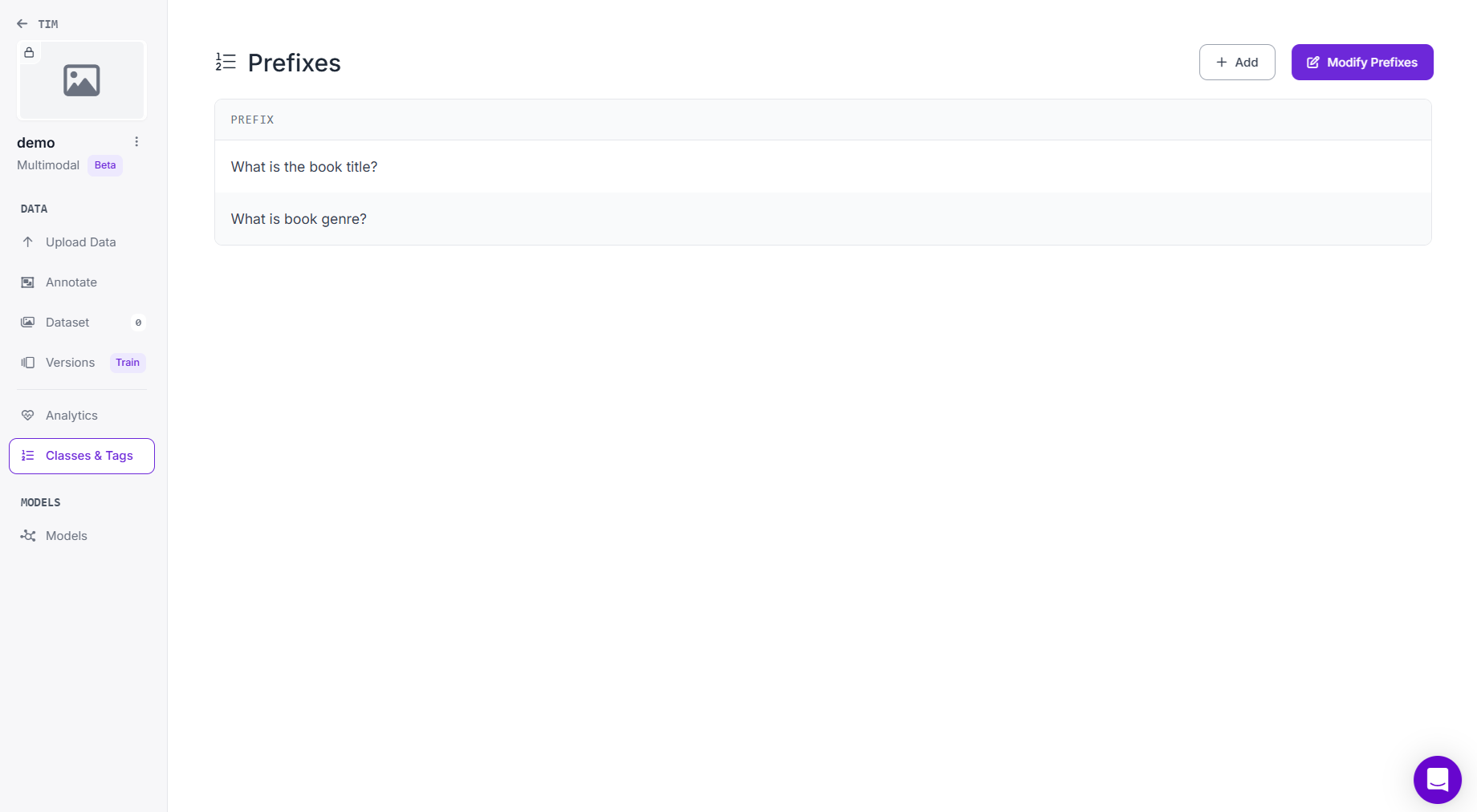Click the TIM workspace label
1477x812 pixels.
click(x=48, y=24)
